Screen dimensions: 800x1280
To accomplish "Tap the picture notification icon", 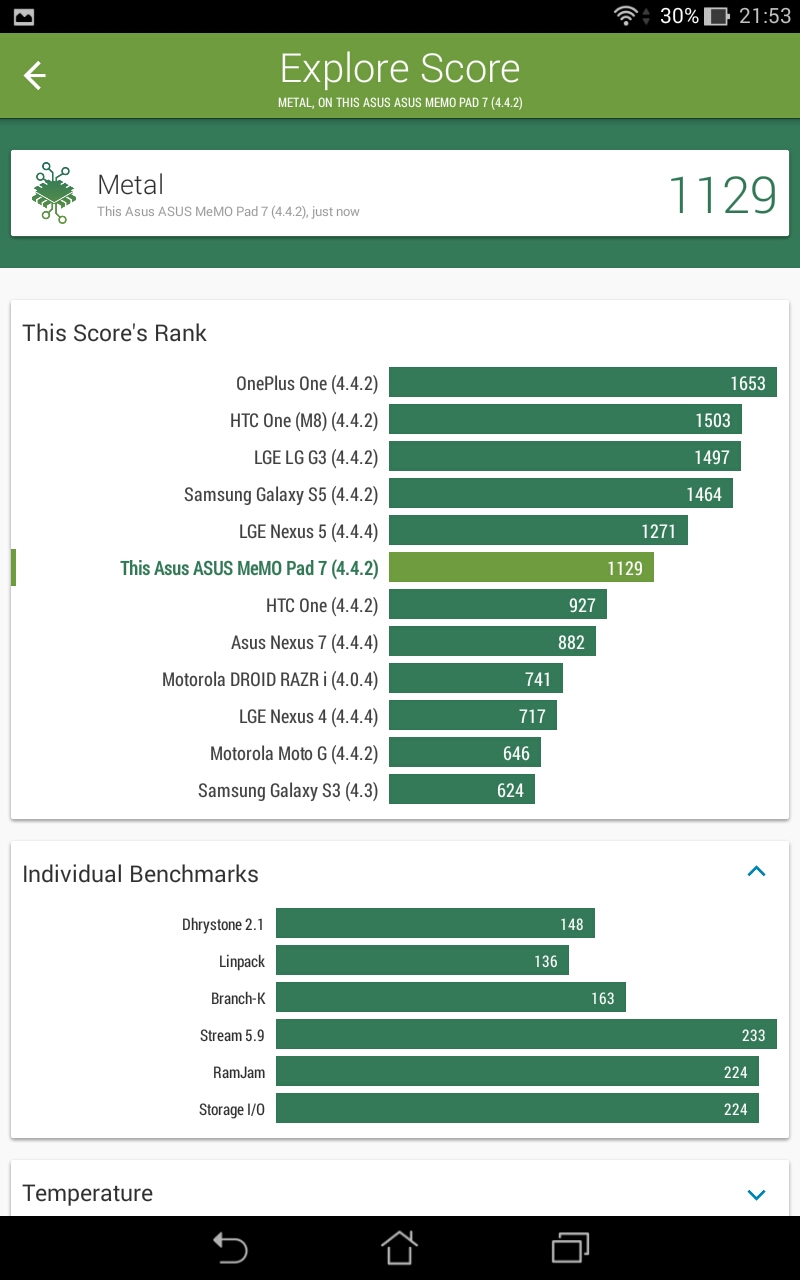I will [x=22, y=16].
